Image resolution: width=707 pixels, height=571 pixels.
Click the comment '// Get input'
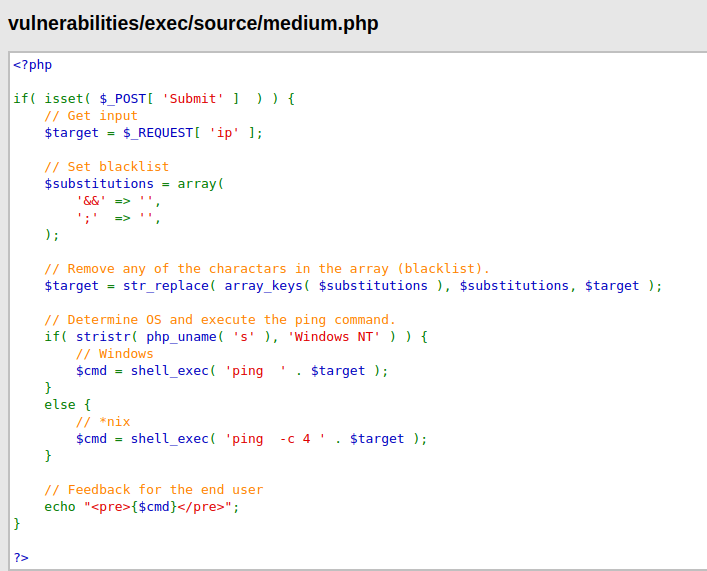click(91, 116)
